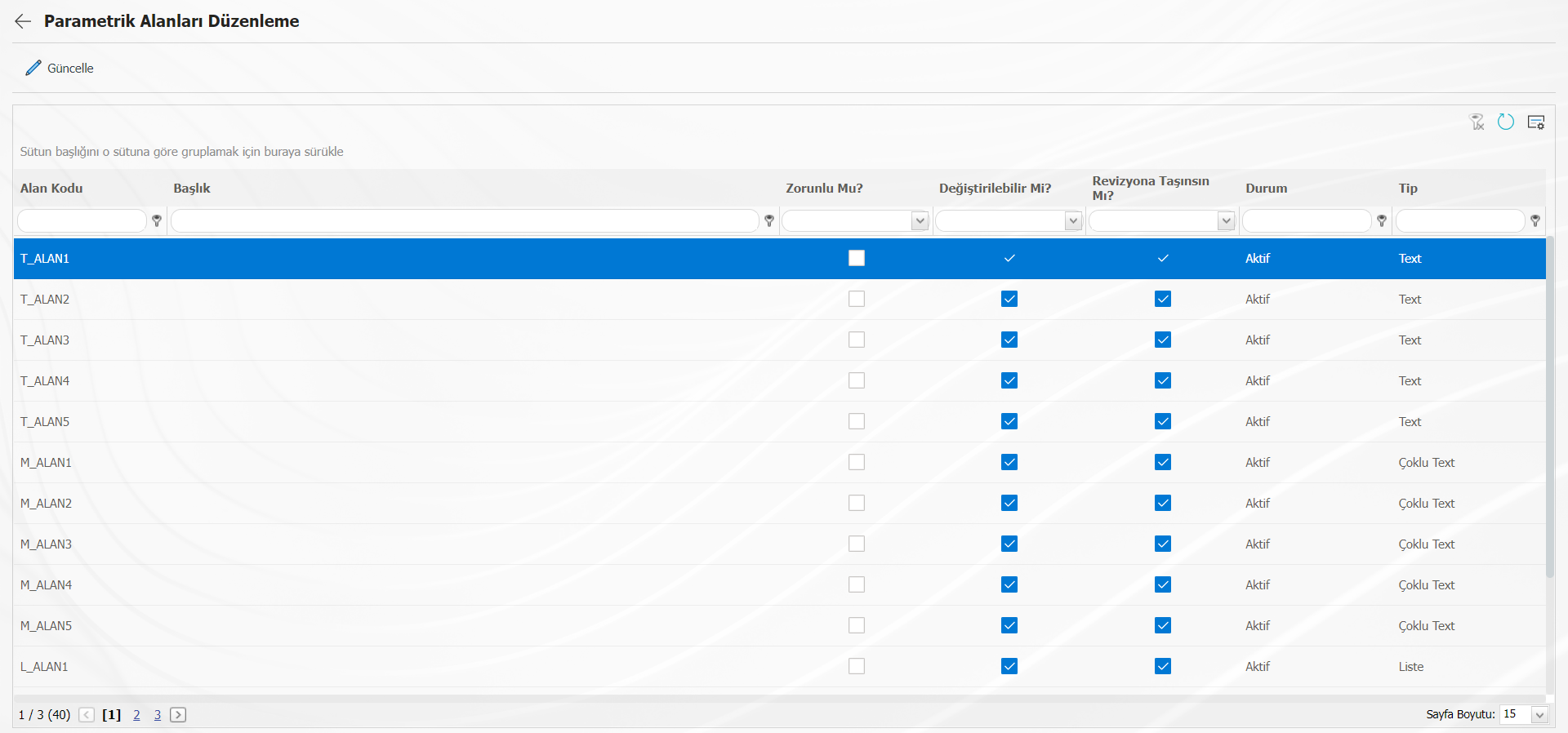Sort by Başlık column header
The width and height of the screenshot is (1568, 733).
tap(192, 189)
